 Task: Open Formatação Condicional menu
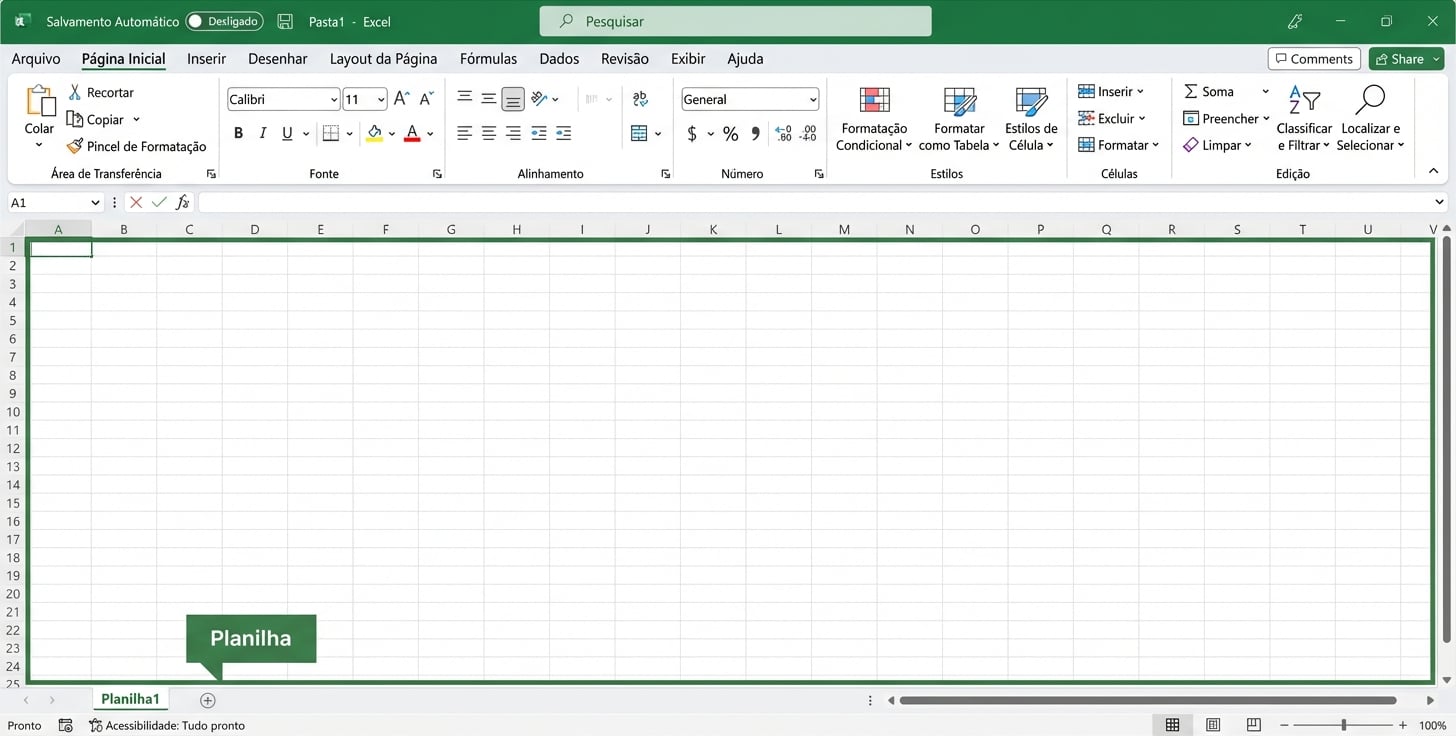pos(874,119)
